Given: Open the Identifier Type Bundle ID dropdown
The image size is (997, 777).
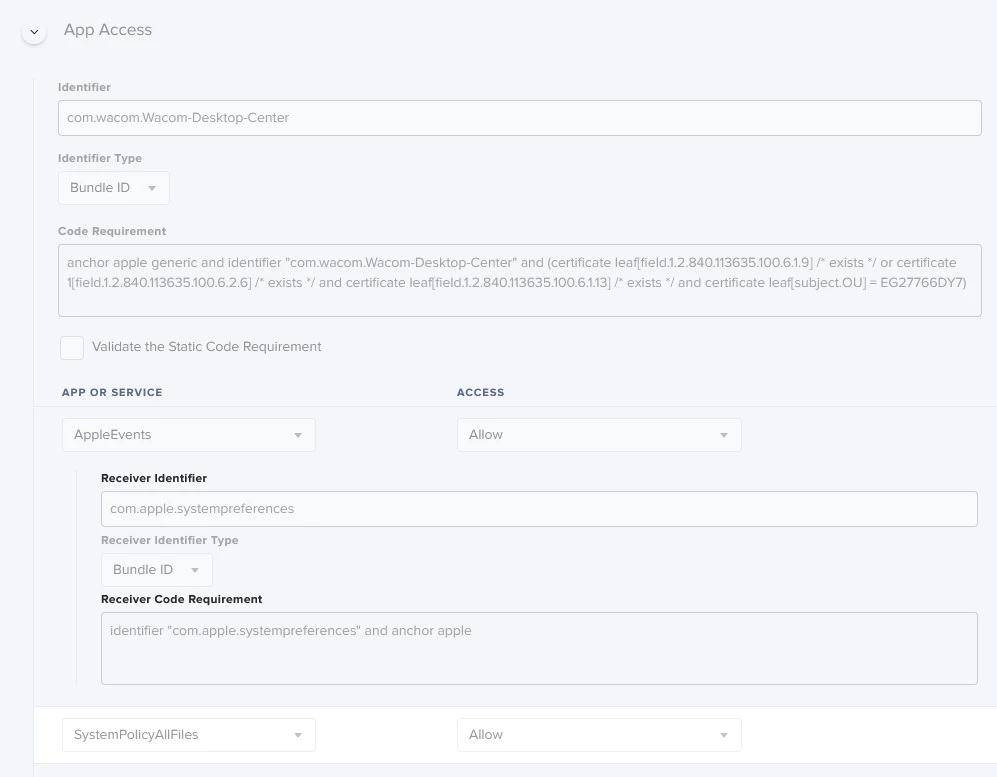Looking at the screenshot, I should point(114,188).
